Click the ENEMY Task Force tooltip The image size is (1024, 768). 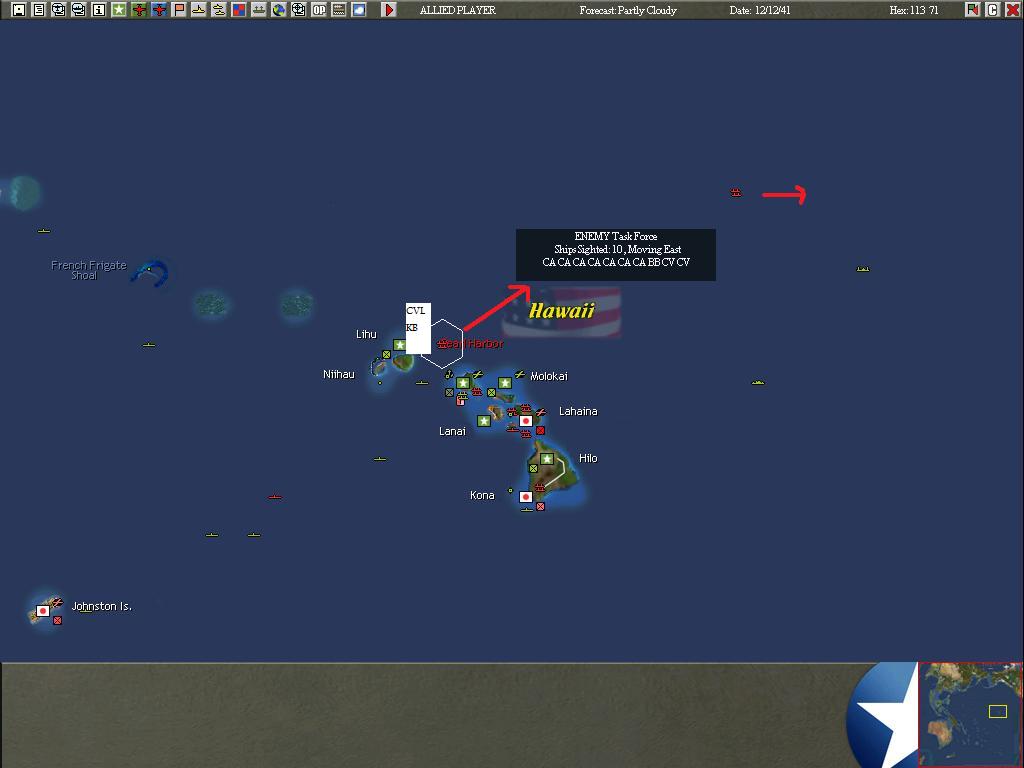616,255
